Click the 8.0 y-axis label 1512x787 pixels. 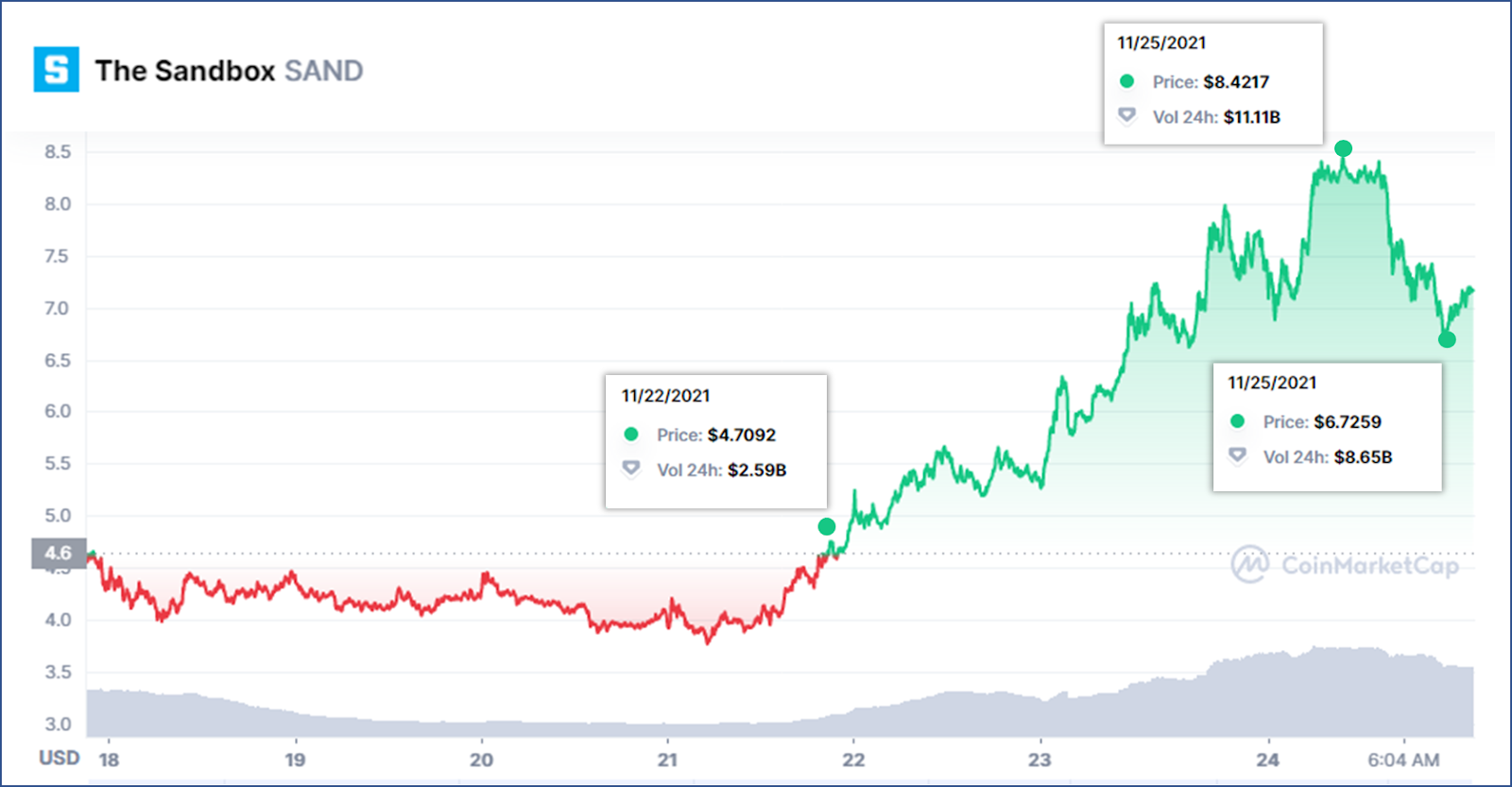pyautogui.click(x=58, y=204)
